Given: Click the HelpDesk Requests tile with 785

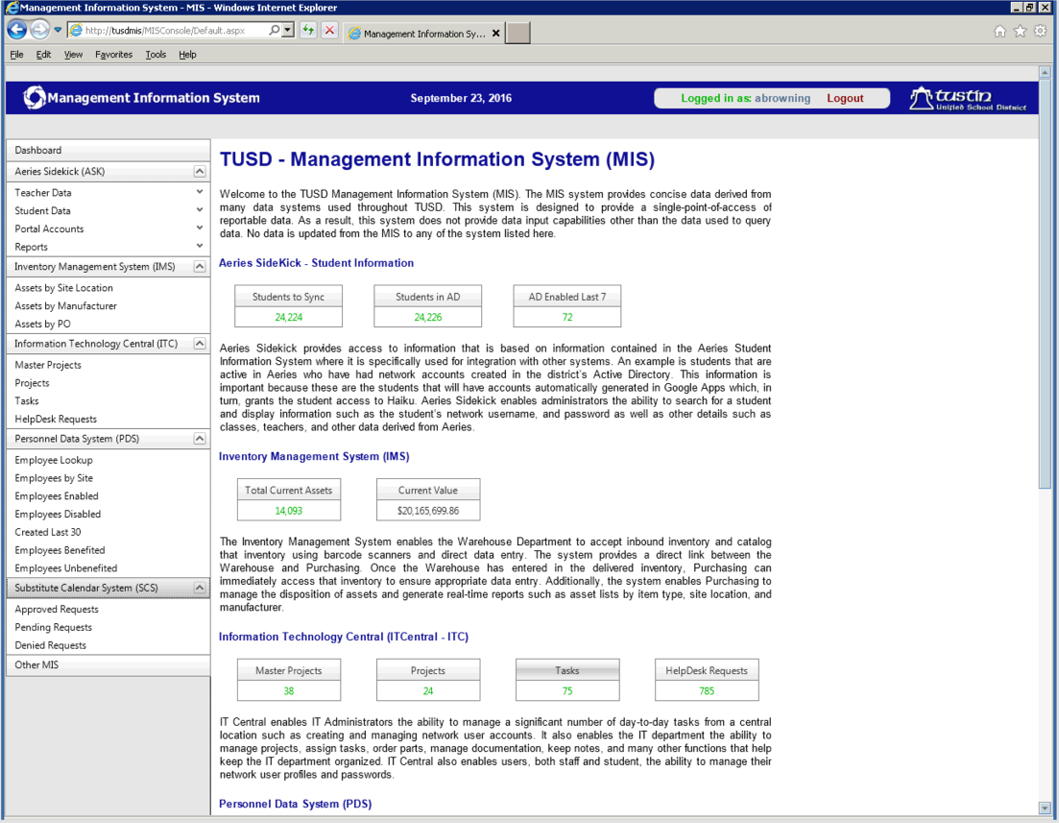Looking at the screenshot, I should (x=706, y=680).
